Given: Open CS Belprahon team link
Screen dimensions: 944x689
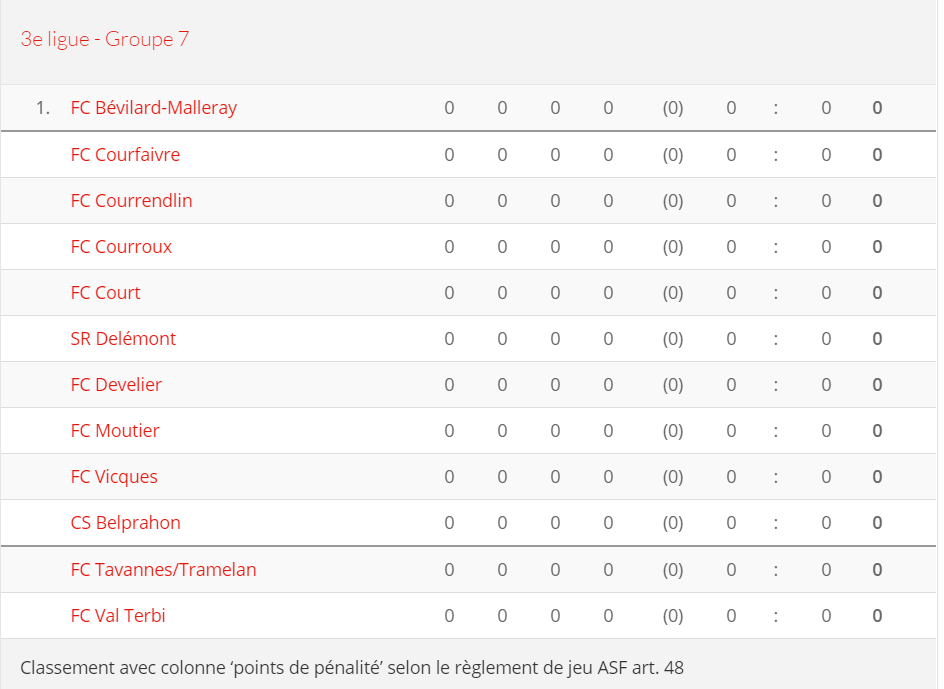Looking at the screenshot, I should [x=125, y=523].
